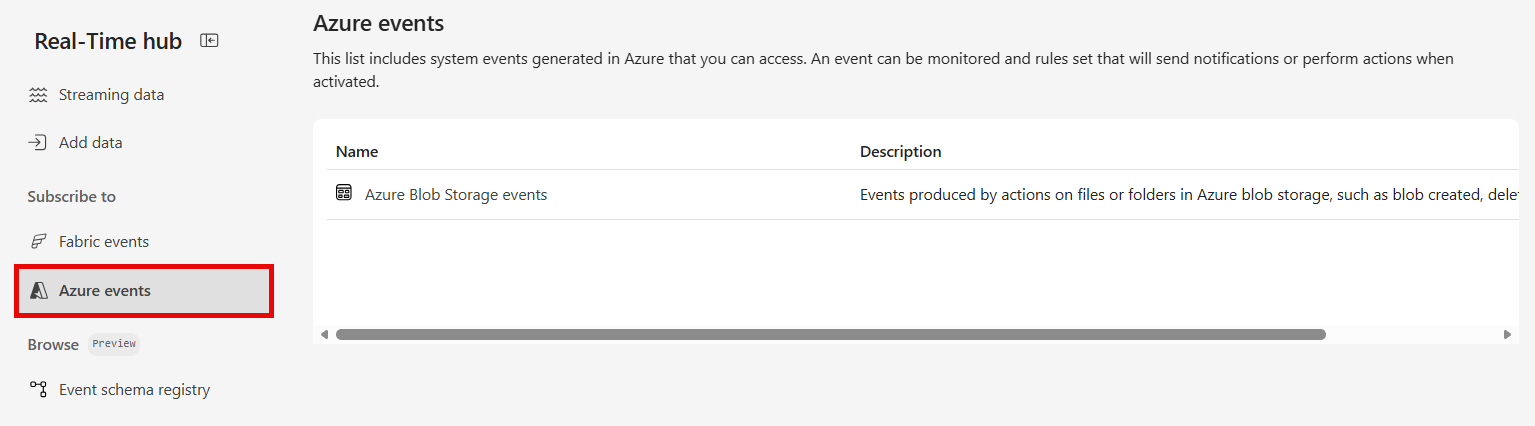Select Fabric events label under Subscribe to
Viewport: 1535px width, 426px height.
coord(104,241)
